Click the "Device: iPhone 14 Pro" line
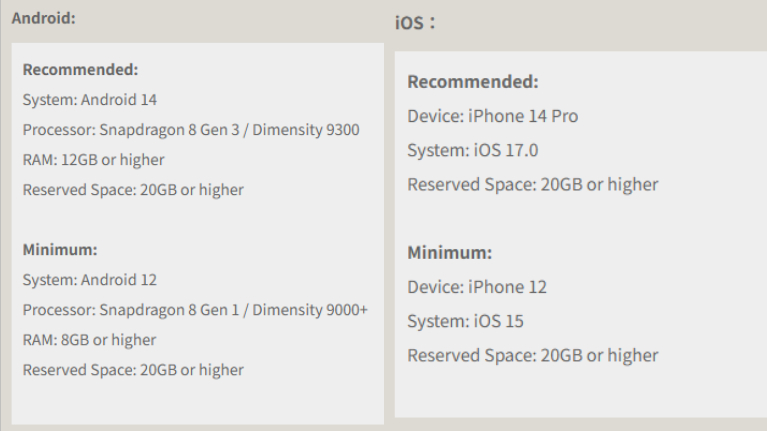The image size is (767, 431). tap(493, 116)
